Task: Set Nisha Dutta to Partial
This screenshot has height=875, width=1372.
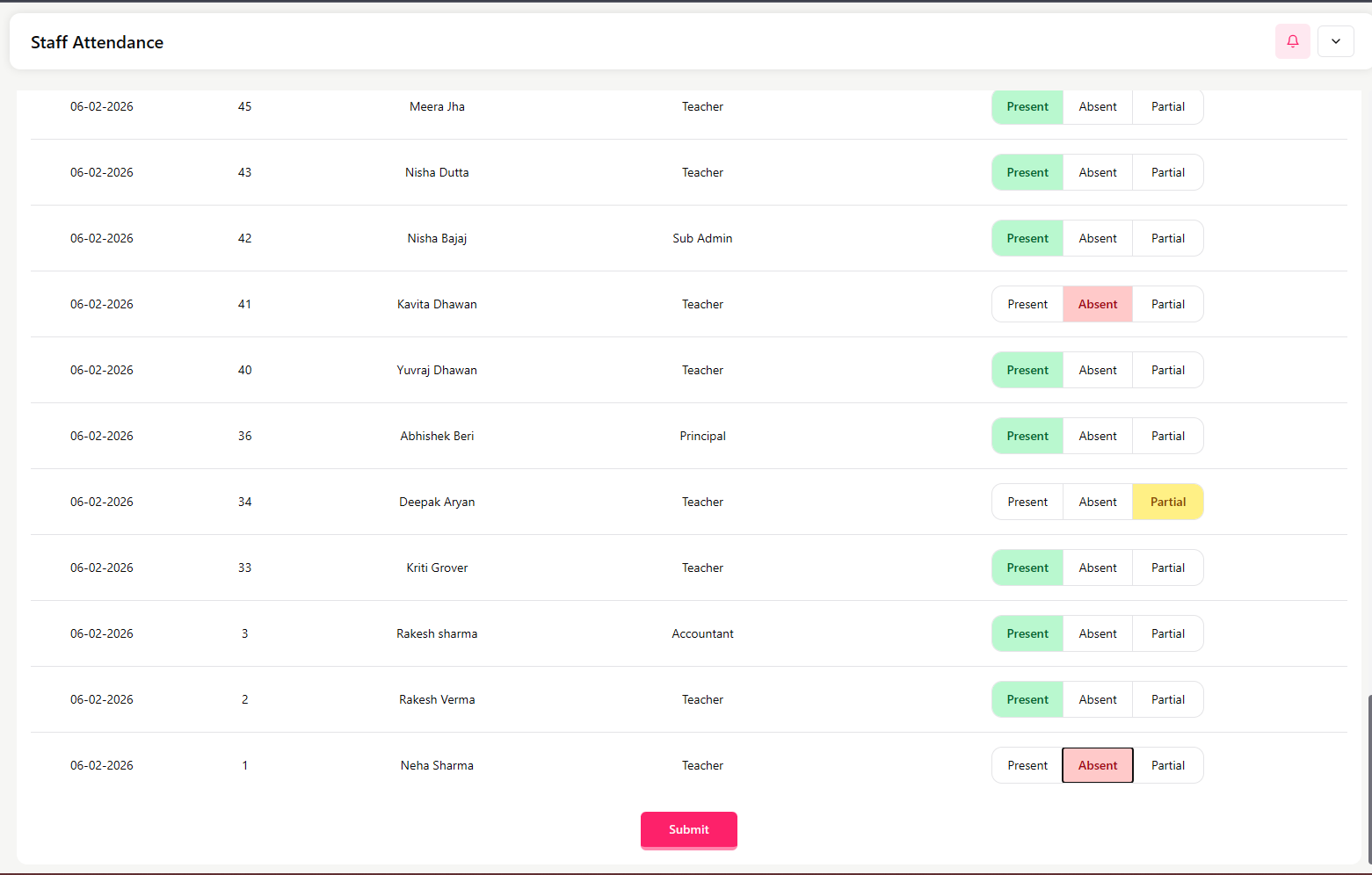Action: click(x=1167, y=173)
